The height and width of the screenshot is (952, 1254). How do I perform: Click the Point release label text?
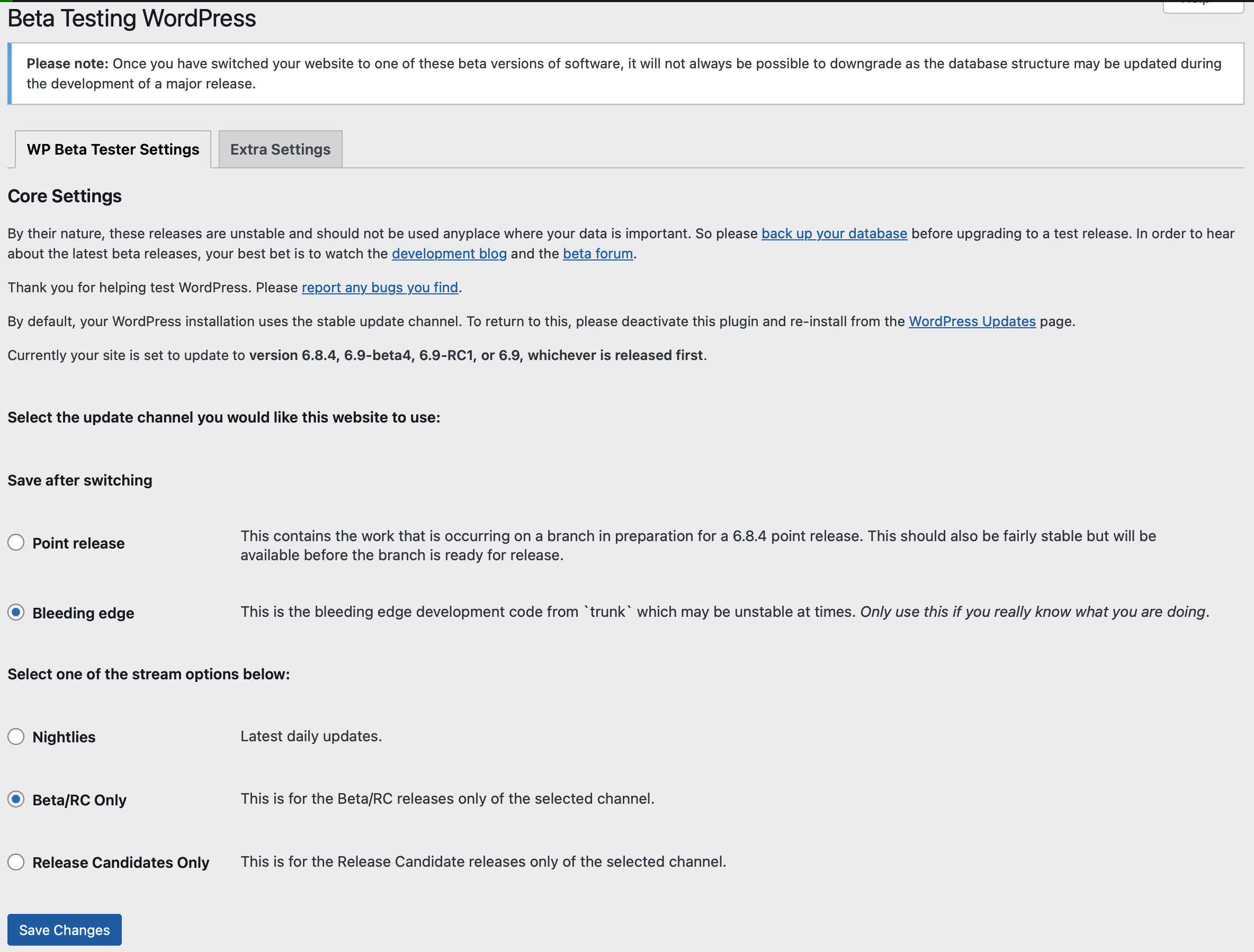tap(78, 542)
